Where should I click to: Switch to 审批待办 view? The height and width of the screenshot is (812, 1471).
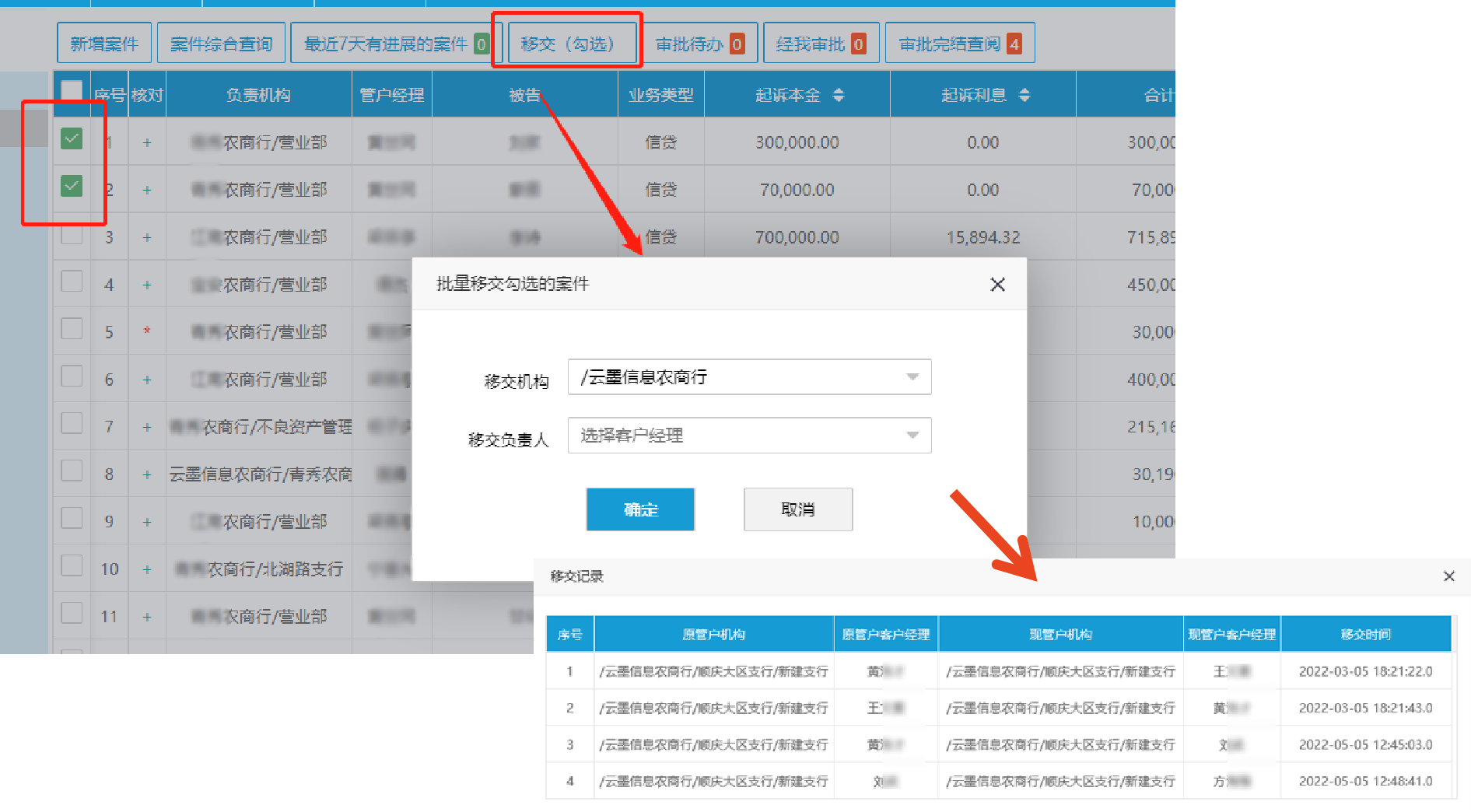click(x=699, y=43)
